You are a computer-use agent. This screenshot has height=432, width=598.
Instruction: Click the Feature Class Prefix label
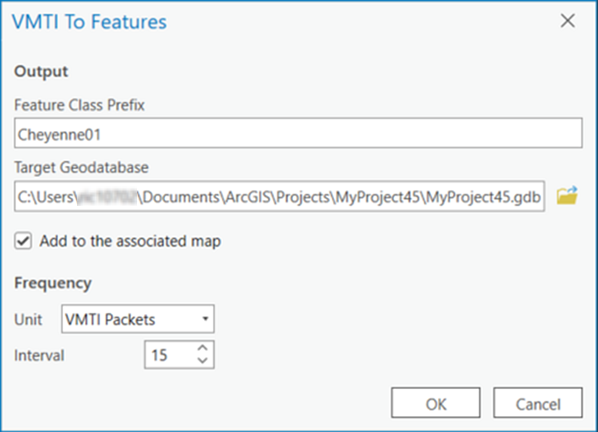(79, 105)
